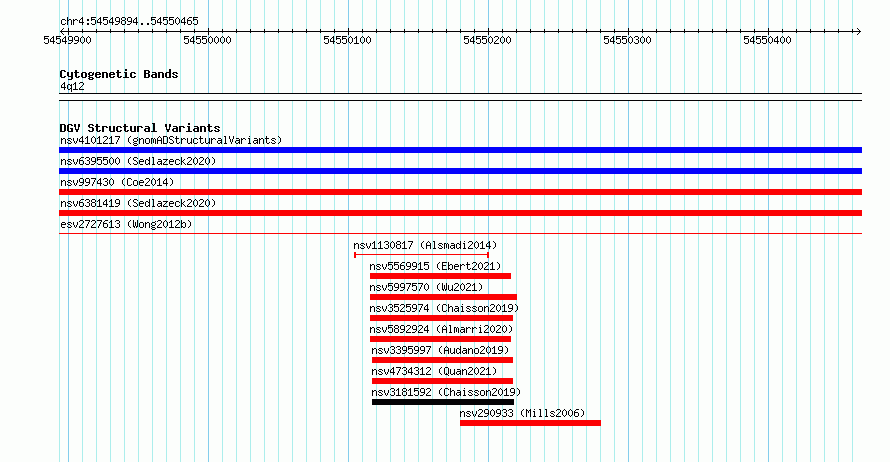
Task: Open the nsv3525974 (Chaisson2019) label
Action: click(444, 308)
